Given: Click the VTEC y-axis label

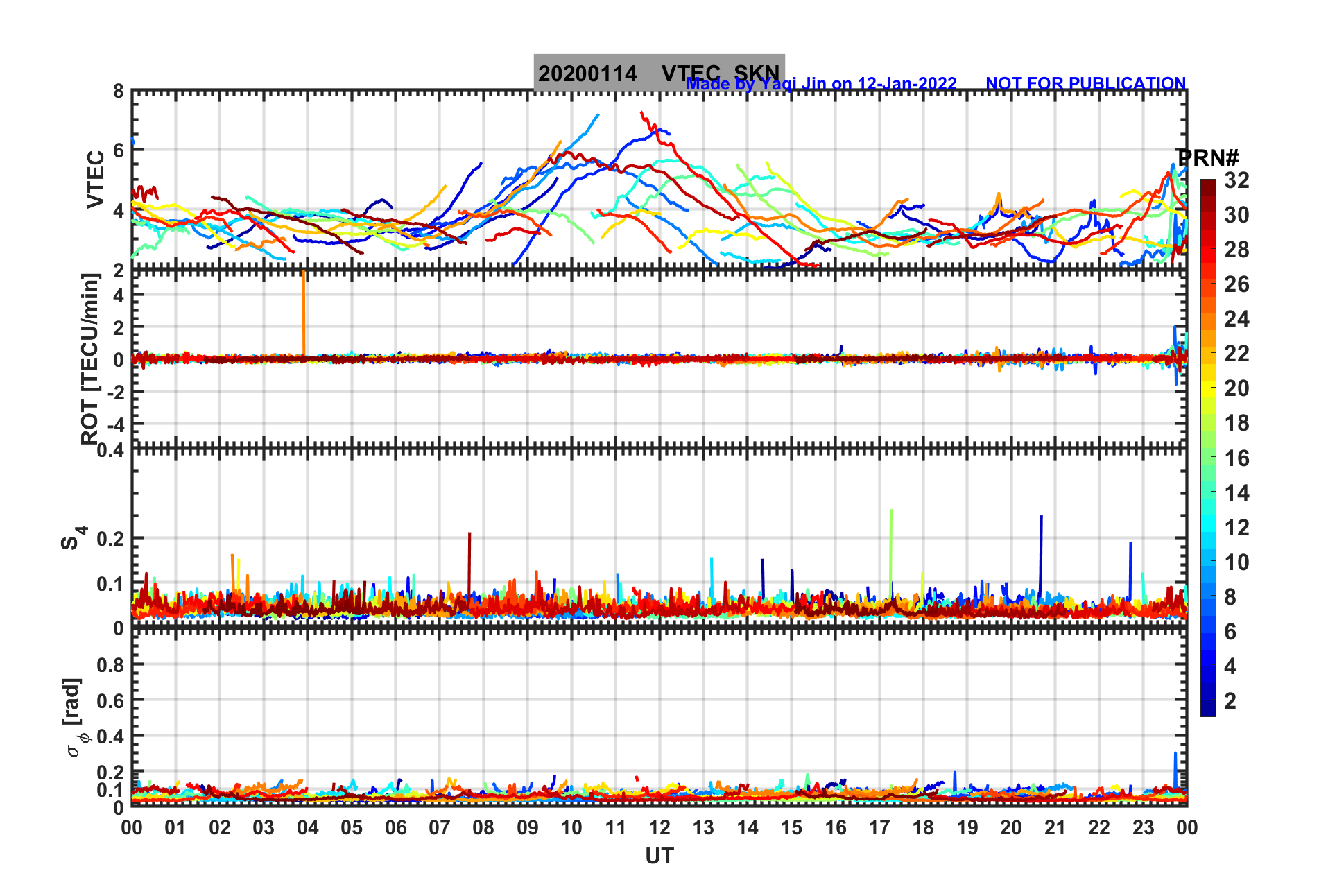Looking at the screenshot, I should [95, 180].
